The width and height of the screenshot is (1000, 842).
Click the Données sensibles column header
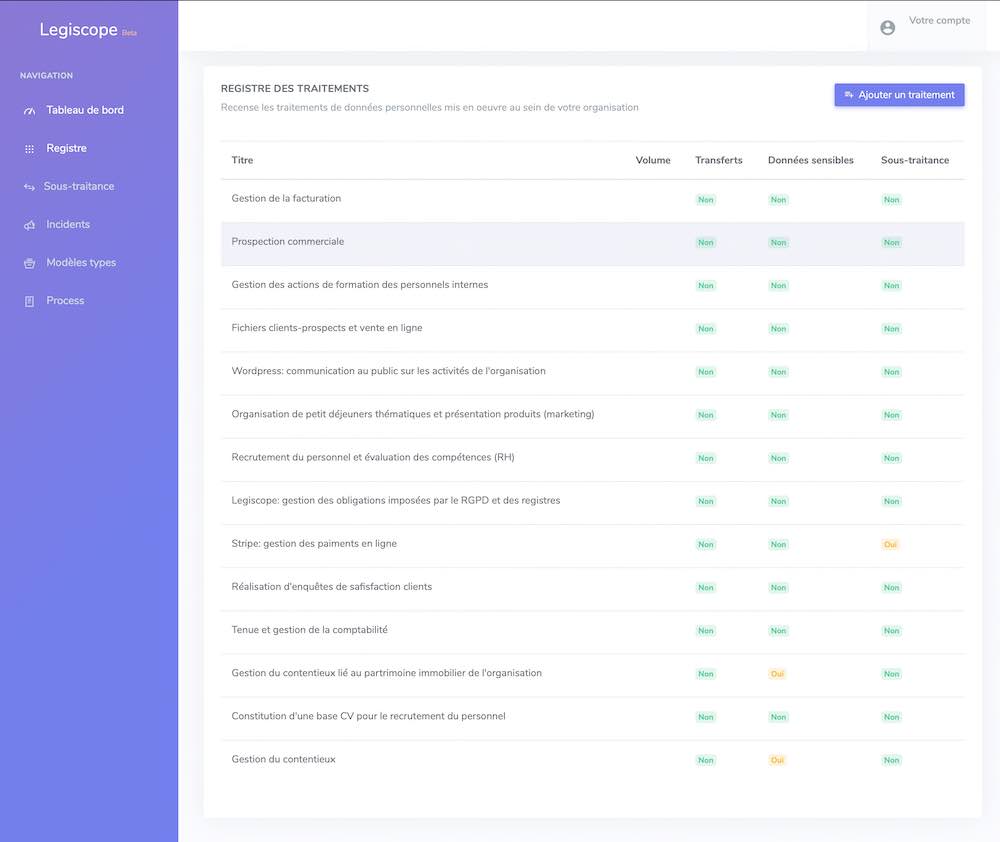811,160
